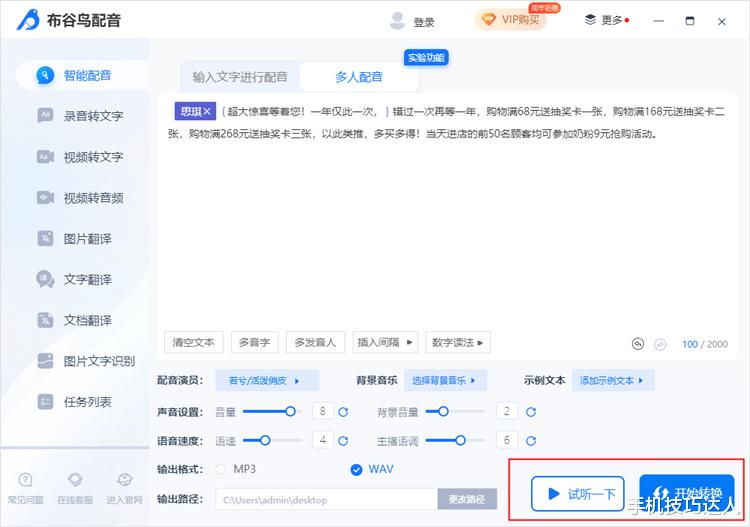The width and height of the screenshot is (750, 527).
Task: Click the undo icon near word count
Action: [x=638, y=344]
